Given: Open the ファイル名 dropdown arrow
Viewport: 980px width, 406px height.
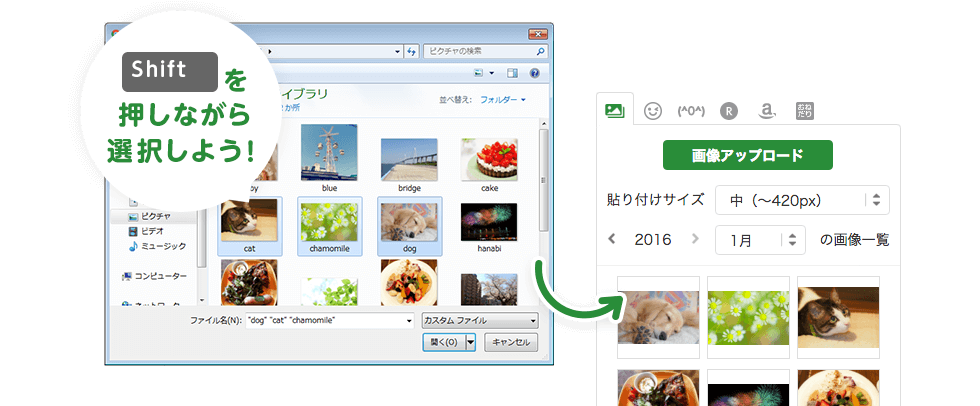Looking at the screenshot, I should click(409, 321).
